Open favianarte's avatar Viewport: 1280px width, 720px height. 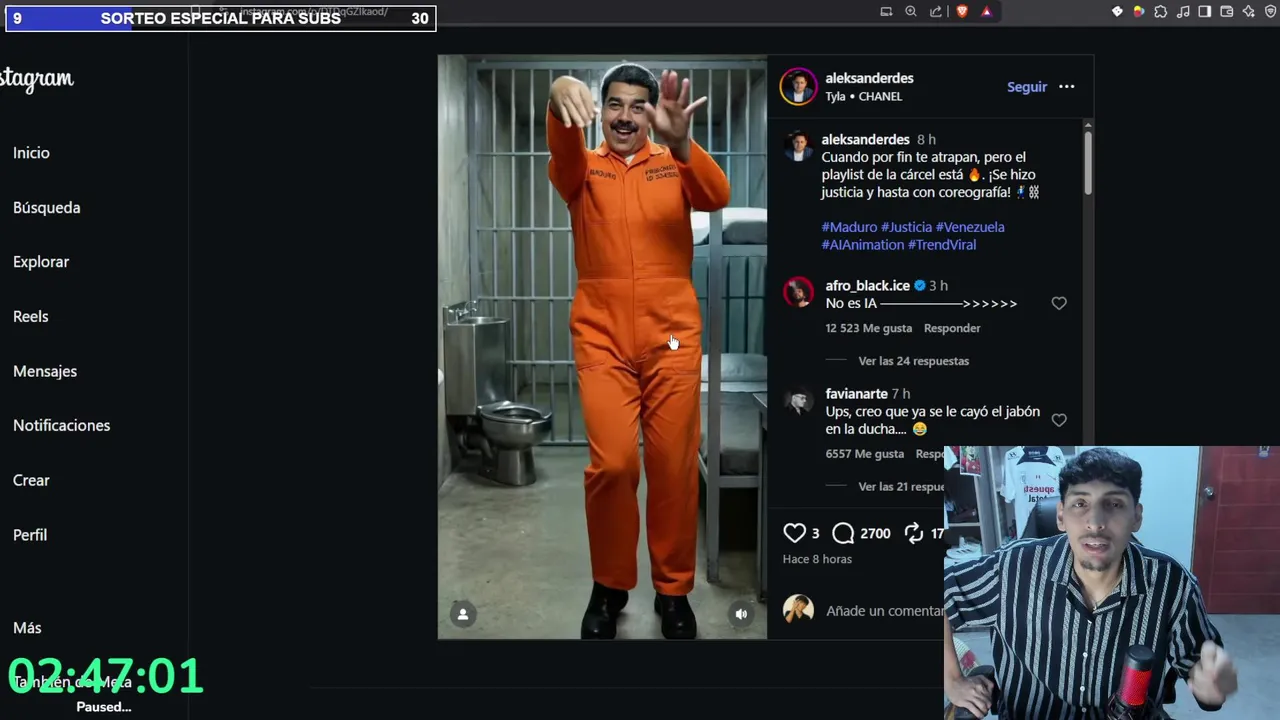click(798, 400)
